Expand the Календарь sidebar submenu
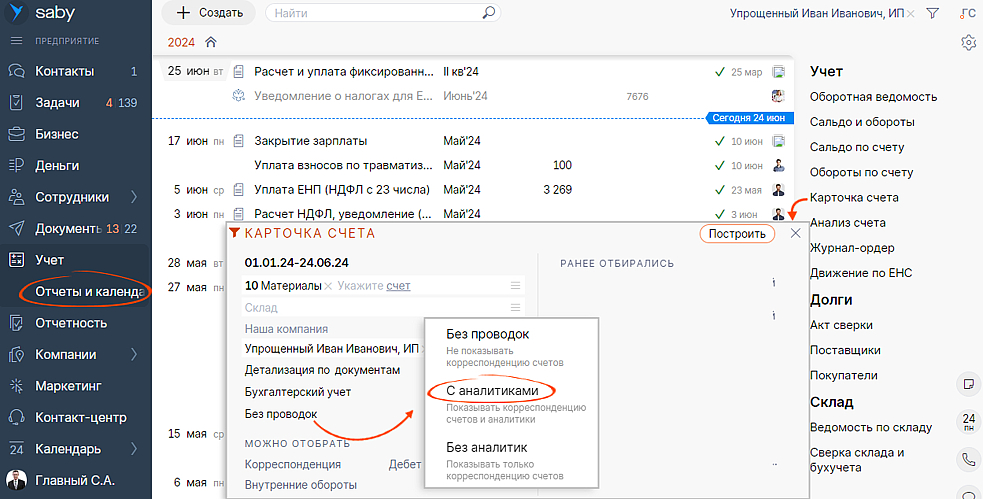The image size is (983, 499). pos(133,448)
